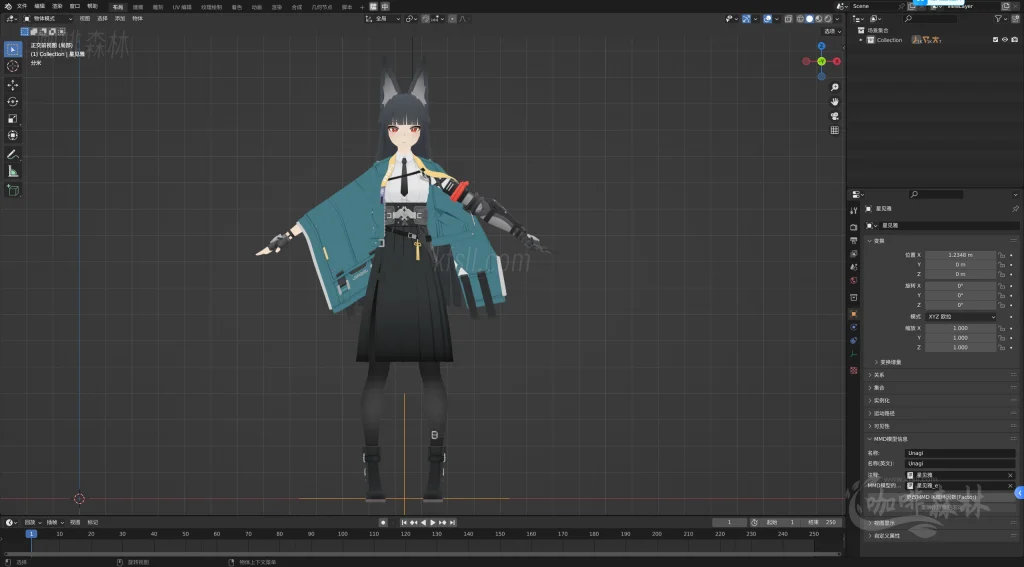
Task: Select the combined Transform tool
Action: [x=12, y=135]
